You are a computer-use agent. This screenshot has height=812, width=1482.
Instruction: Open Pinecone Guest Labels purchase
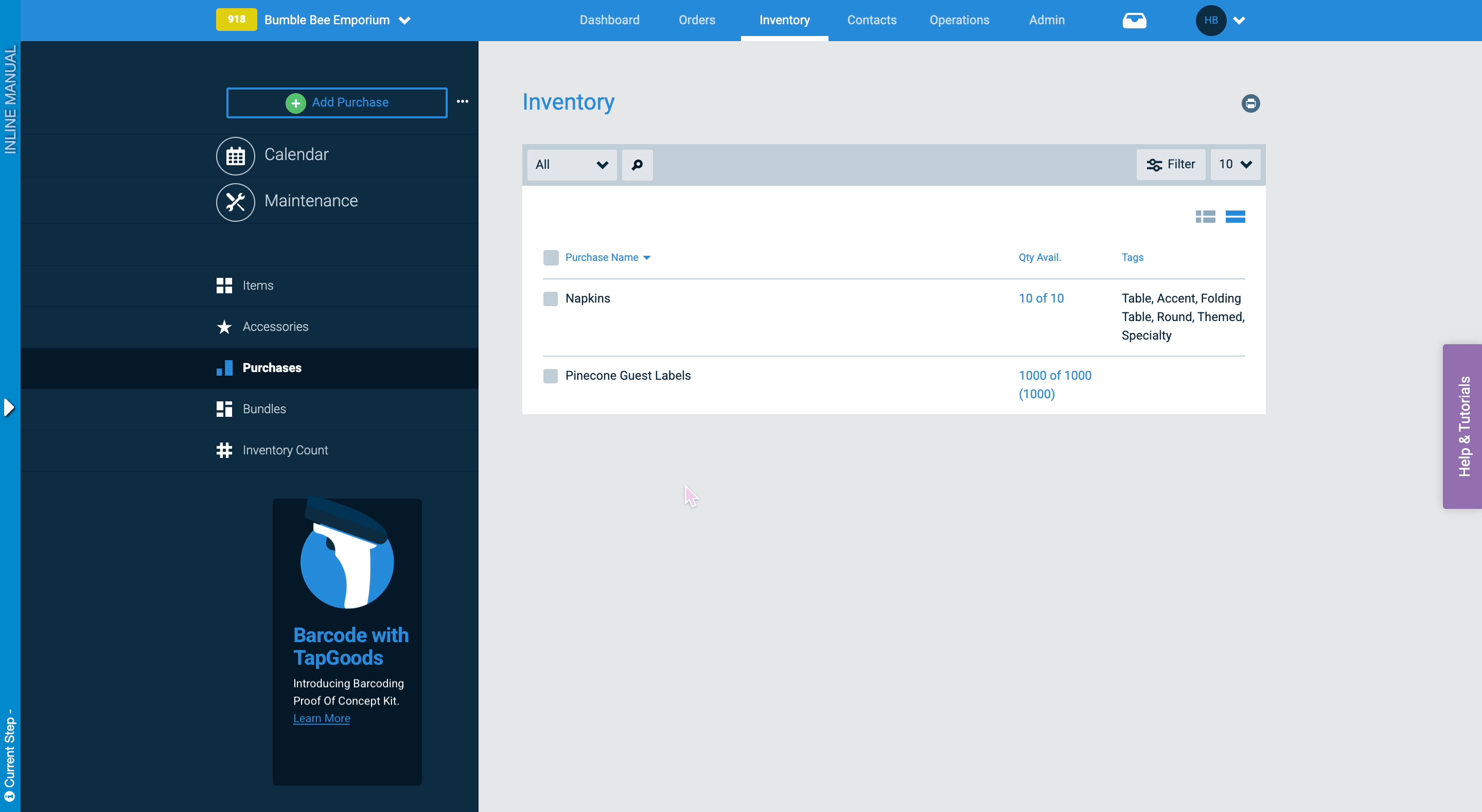coord(628,376)
